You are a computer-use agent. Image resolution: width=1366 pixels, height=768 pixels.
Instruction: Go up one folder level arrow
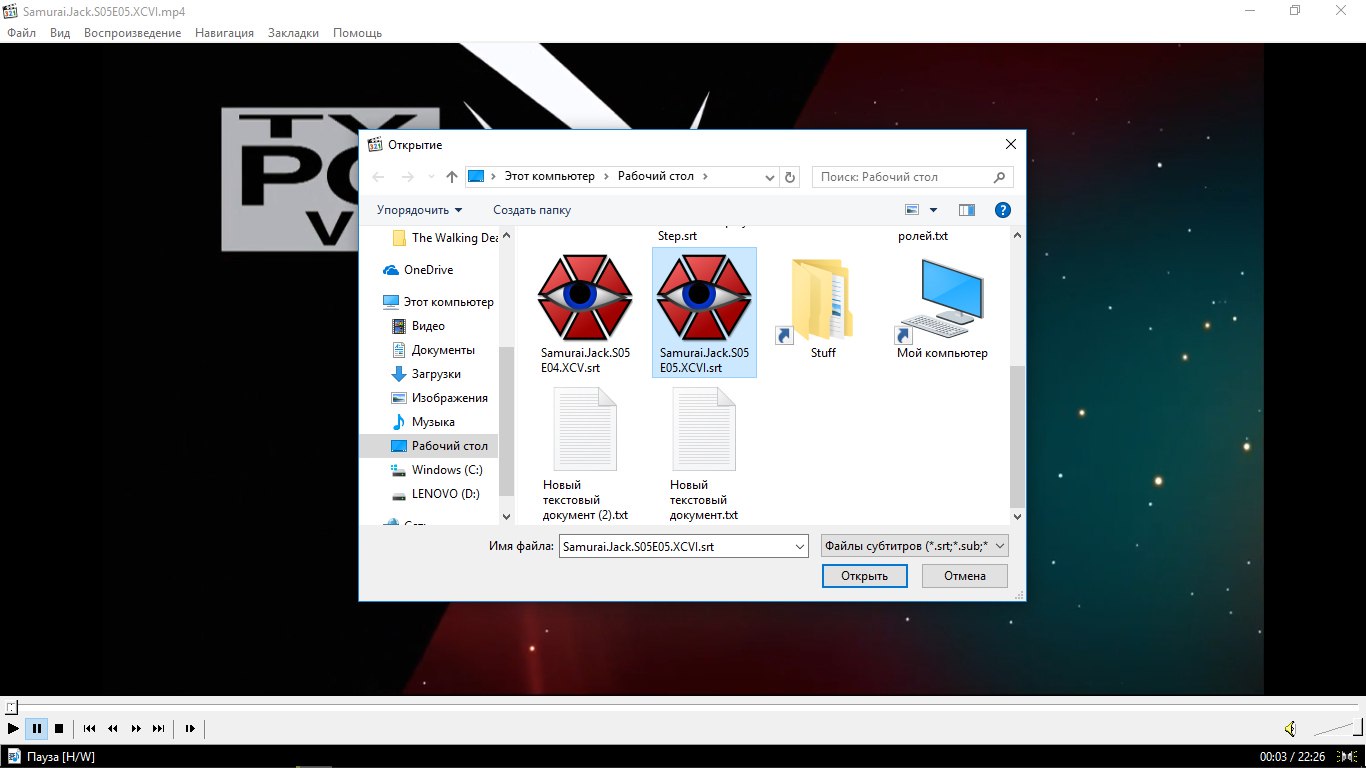tap(451, 177)
